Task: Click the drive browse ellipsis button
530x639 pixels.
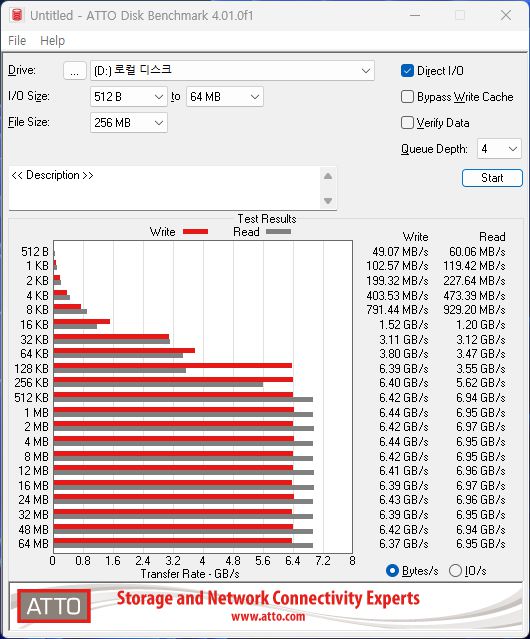Action: coord(75,71)
